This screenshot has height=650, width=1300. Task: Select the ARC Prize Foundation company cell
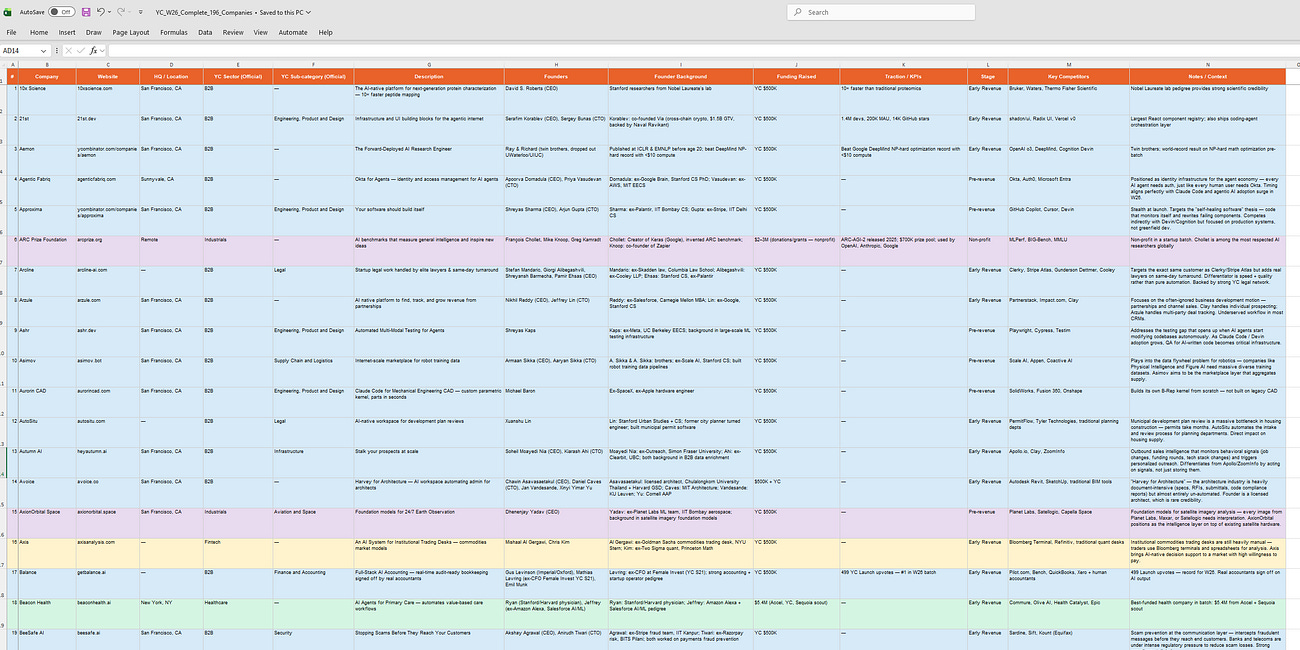click(47, 251)
